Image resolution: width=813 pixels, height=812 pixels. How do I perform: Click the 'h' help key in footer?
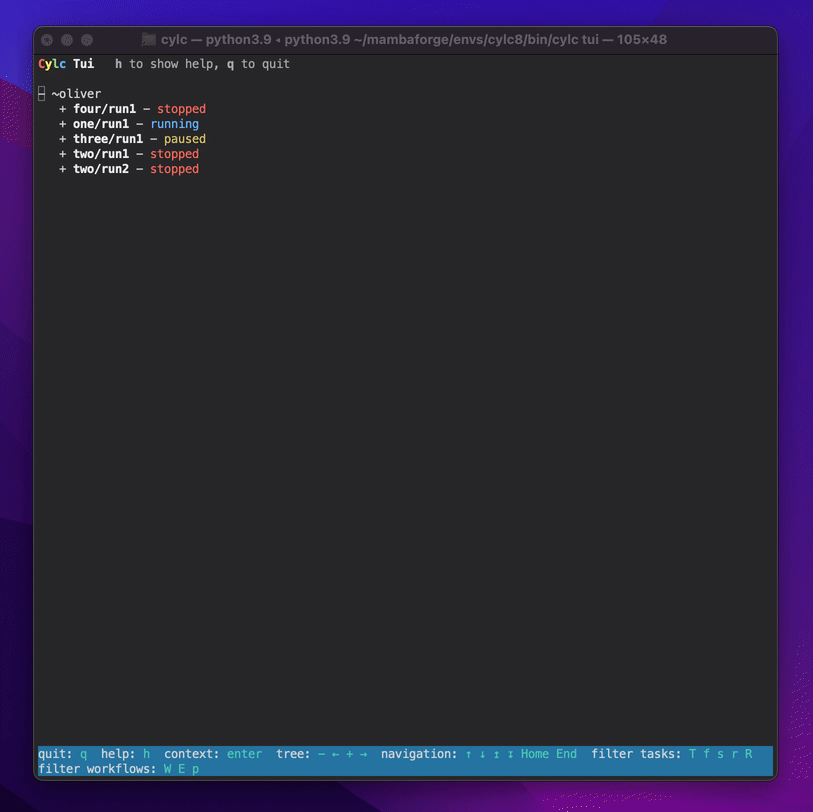146,754
